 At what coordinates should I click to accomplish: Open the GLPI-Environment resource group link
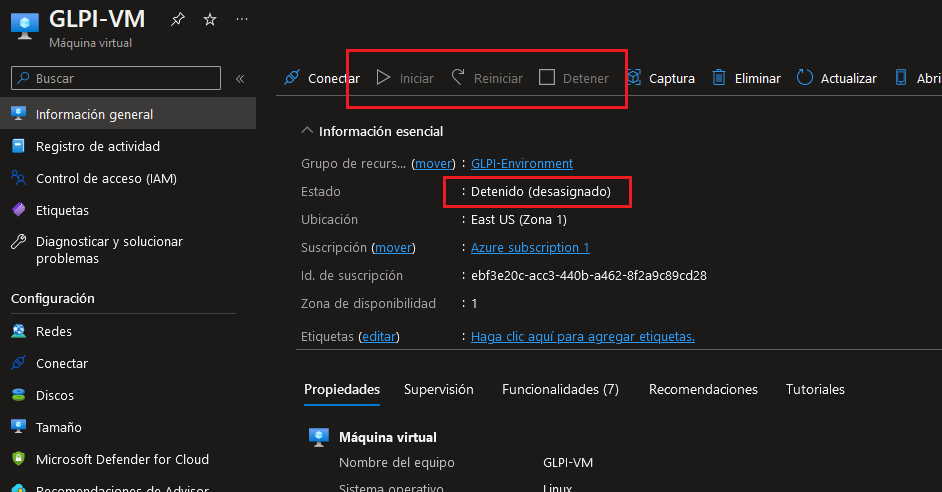521,163
